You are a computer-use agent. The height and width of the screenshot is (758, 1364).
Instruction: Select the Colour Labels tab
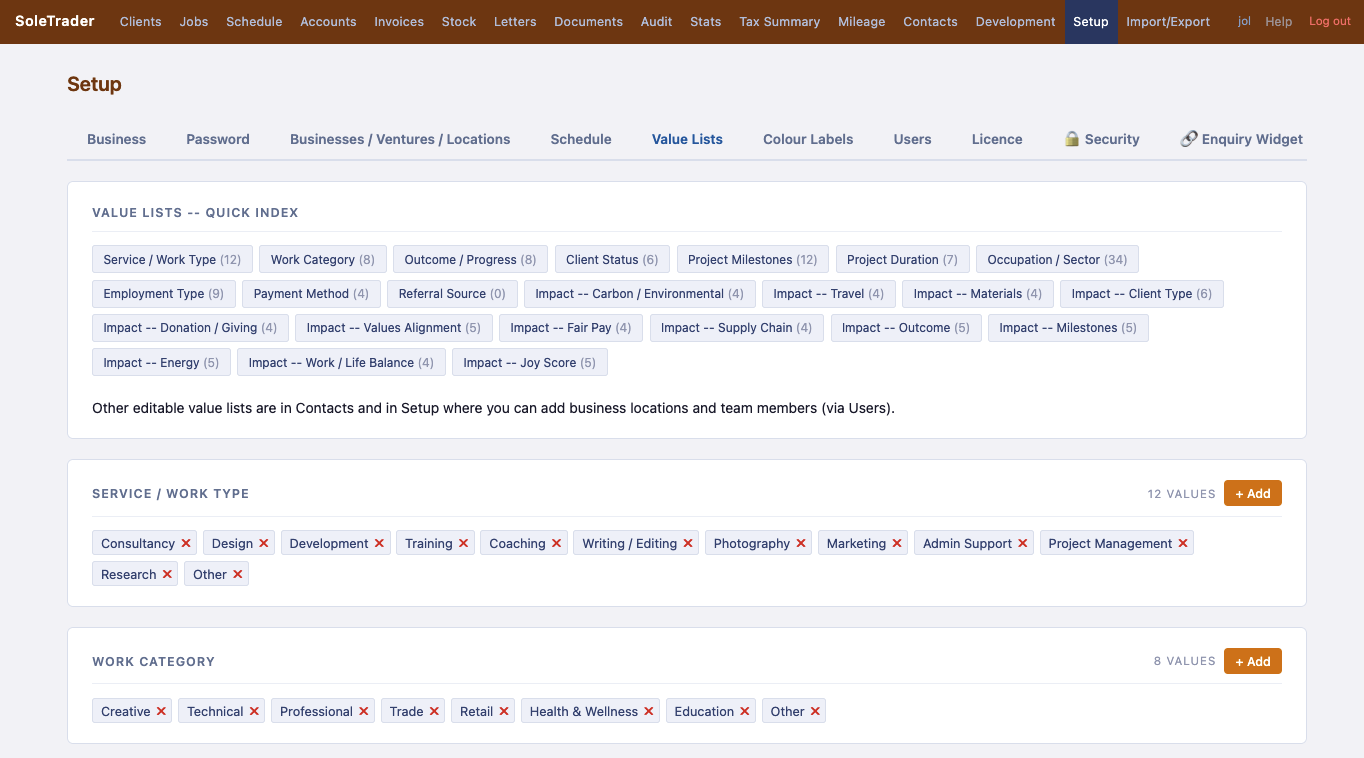[808, 139]
